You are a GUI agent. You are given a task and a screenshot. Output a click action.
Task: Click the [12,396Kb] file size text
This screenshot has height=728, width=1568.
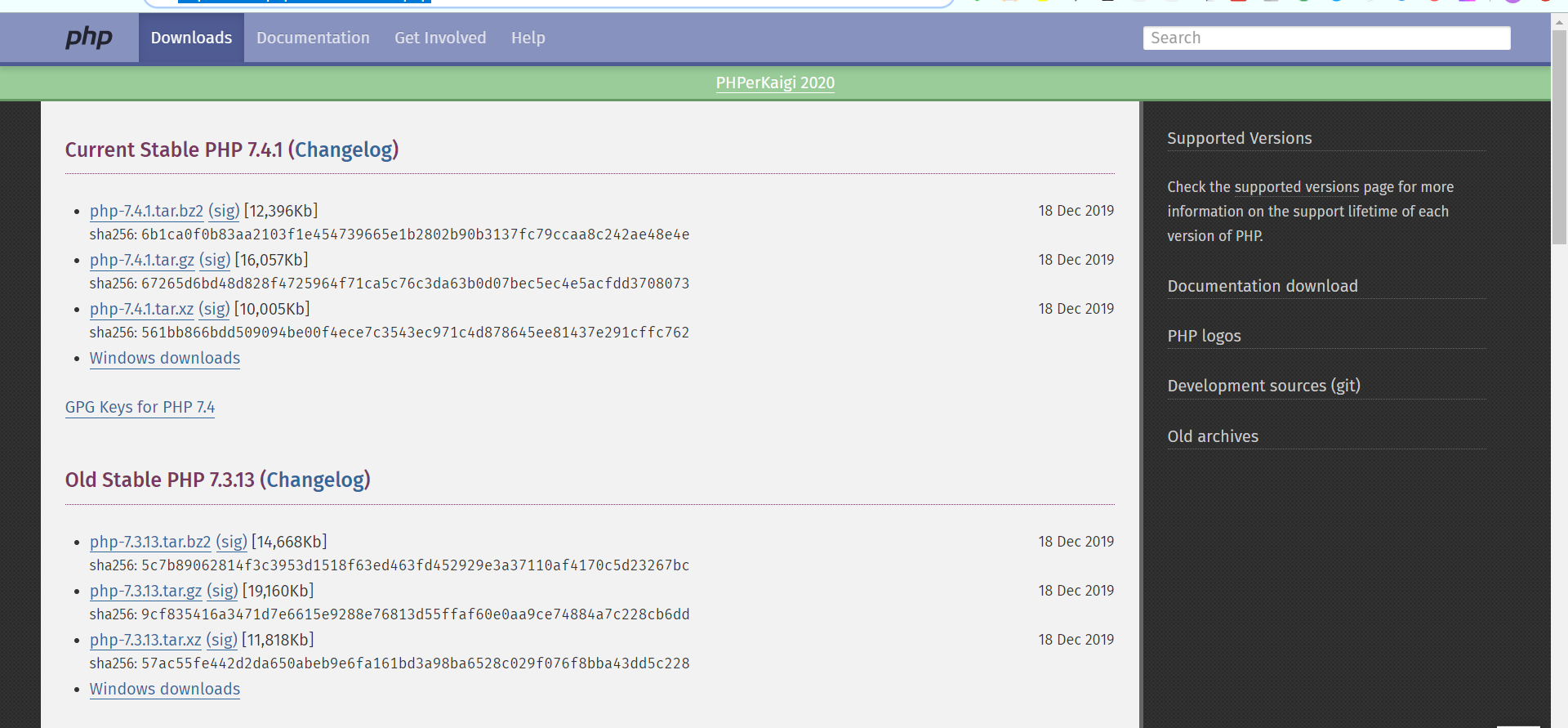tap(281, 211)
